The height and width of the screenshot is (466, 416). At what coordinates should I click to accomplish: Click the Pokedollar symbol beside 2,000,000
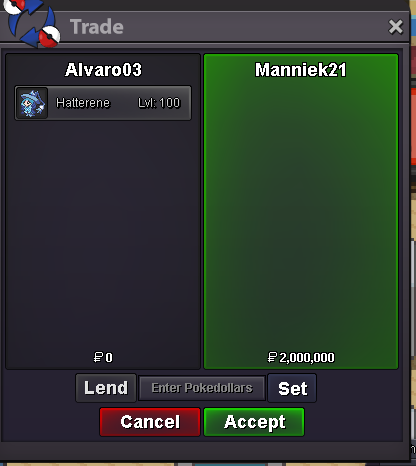pyautogui.click(x=272, y=357)
